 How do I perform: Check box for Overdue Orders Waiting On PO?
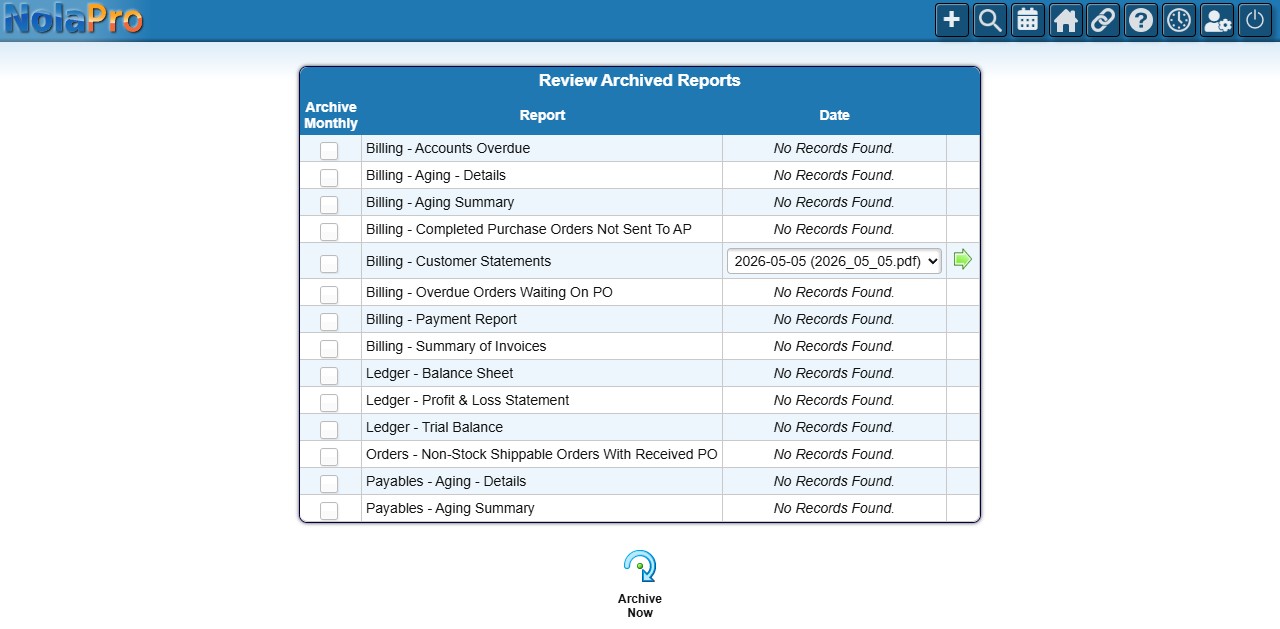(x=329, y=295)
